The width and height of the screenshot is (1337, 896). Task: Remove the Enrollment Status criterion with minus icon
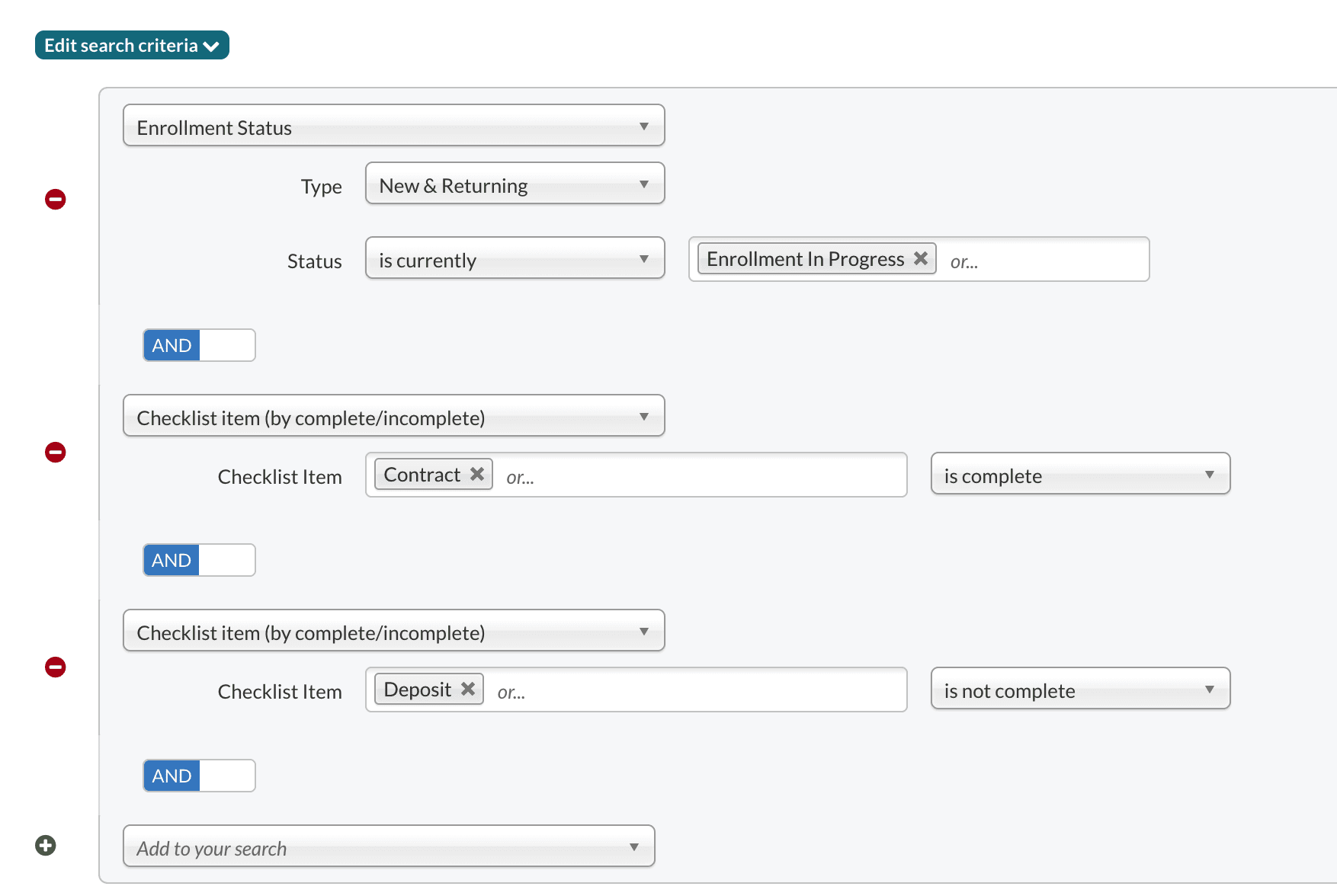point(55,200)
